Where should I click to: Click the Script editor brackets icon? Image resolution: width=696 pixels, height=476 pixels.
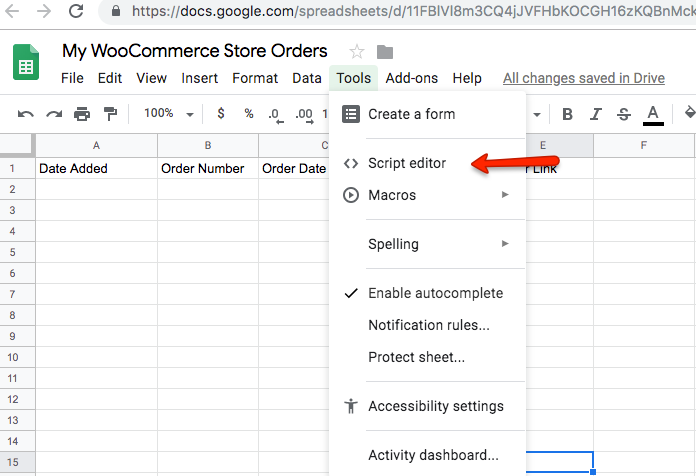(x=351, y=163)
